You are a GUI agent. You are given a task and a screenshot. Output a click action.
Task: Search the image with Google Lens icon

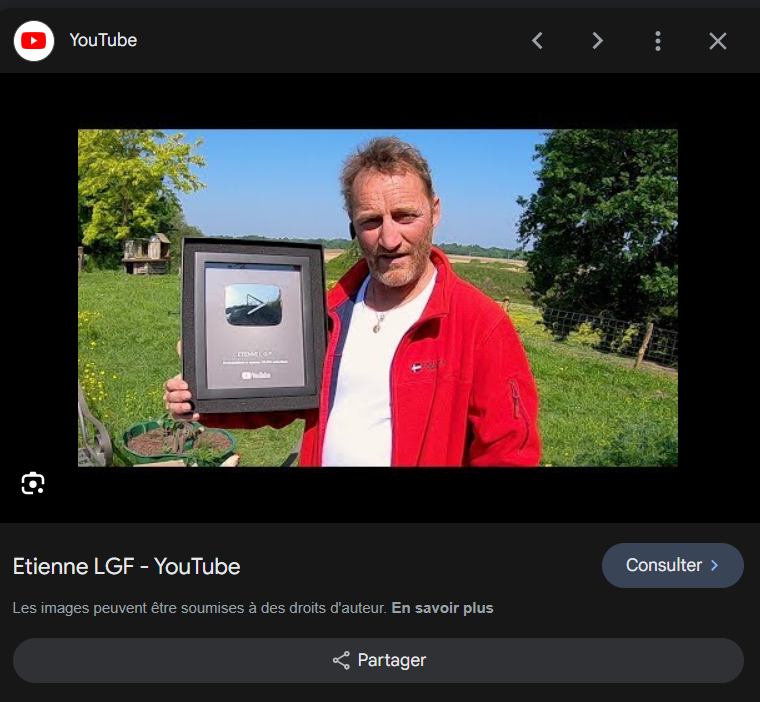(33, 484)
